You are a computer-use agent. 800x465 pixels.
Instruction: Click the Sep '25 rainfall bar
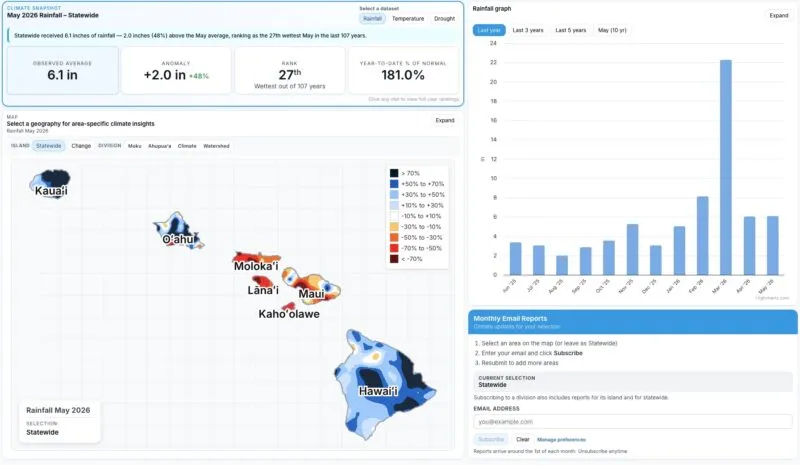click(585, 261)
